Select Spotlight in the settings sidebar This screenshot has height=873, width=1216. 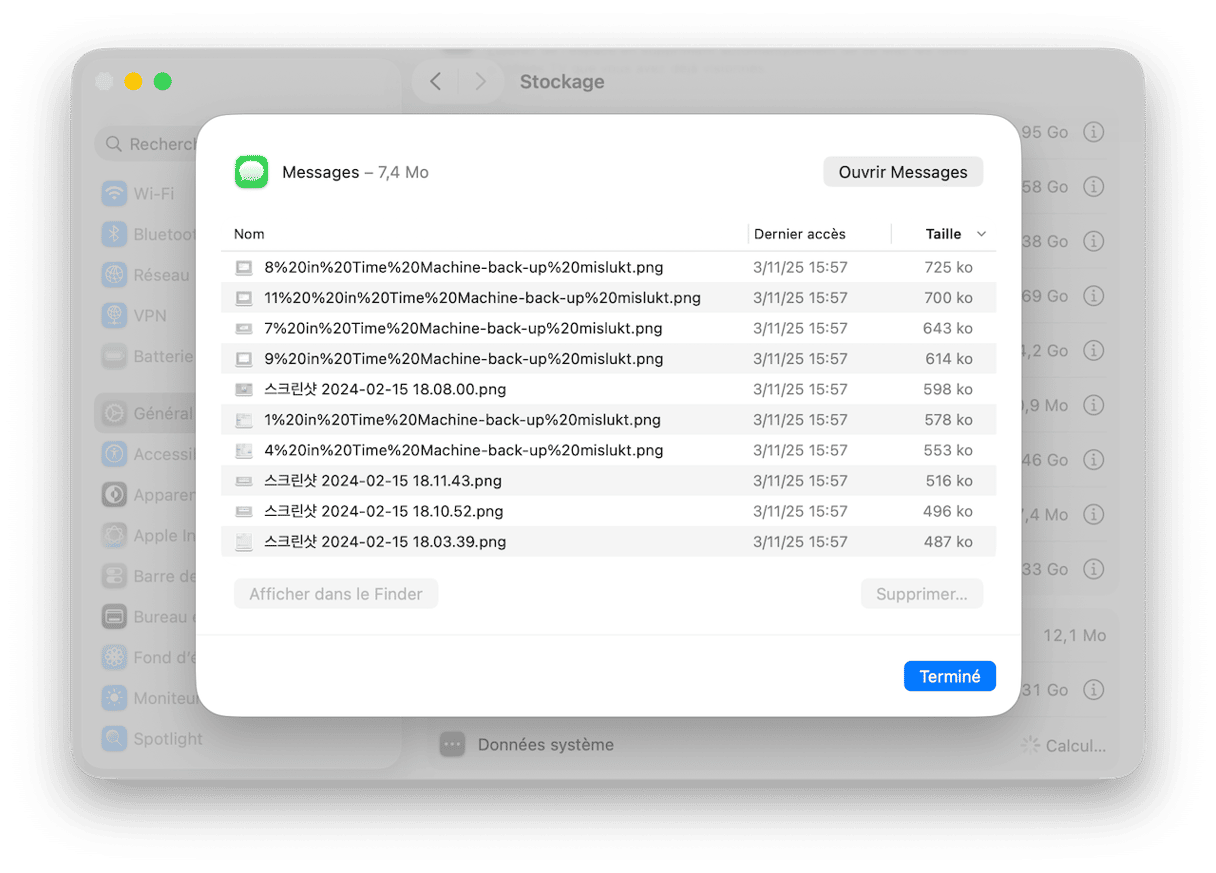point(152,739)
